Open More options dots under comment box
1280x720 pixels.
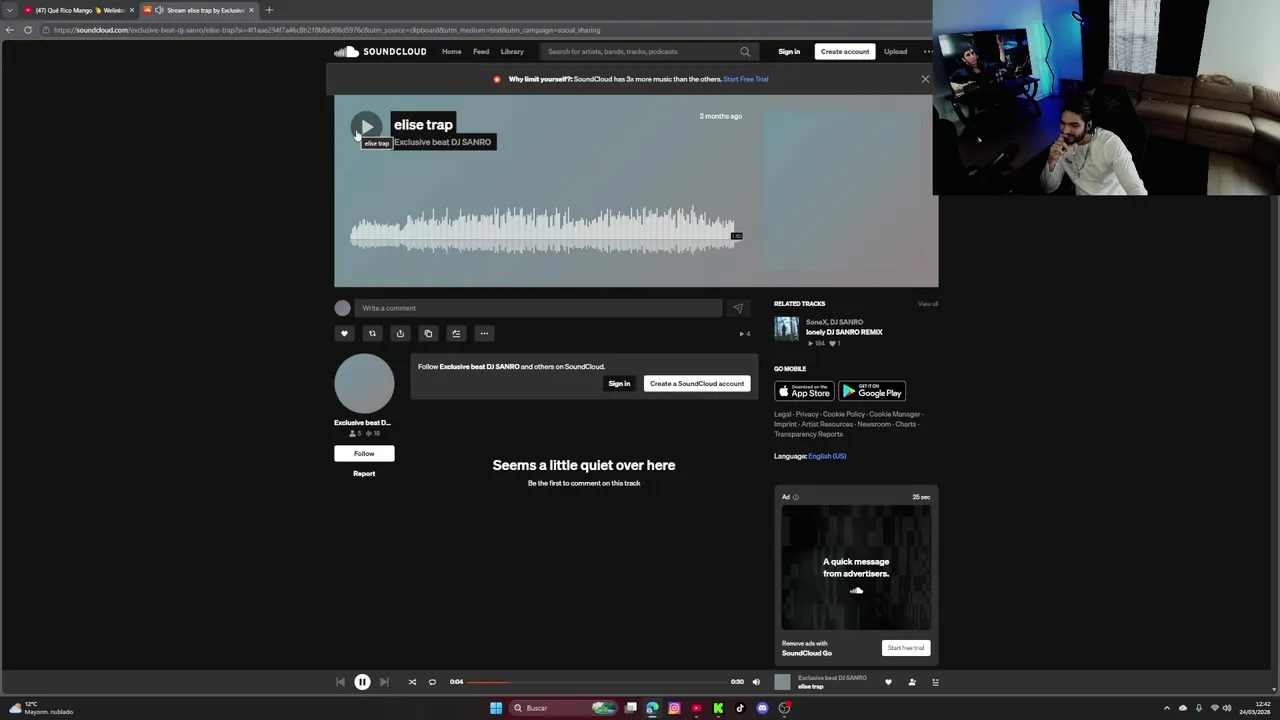point(484,334)
